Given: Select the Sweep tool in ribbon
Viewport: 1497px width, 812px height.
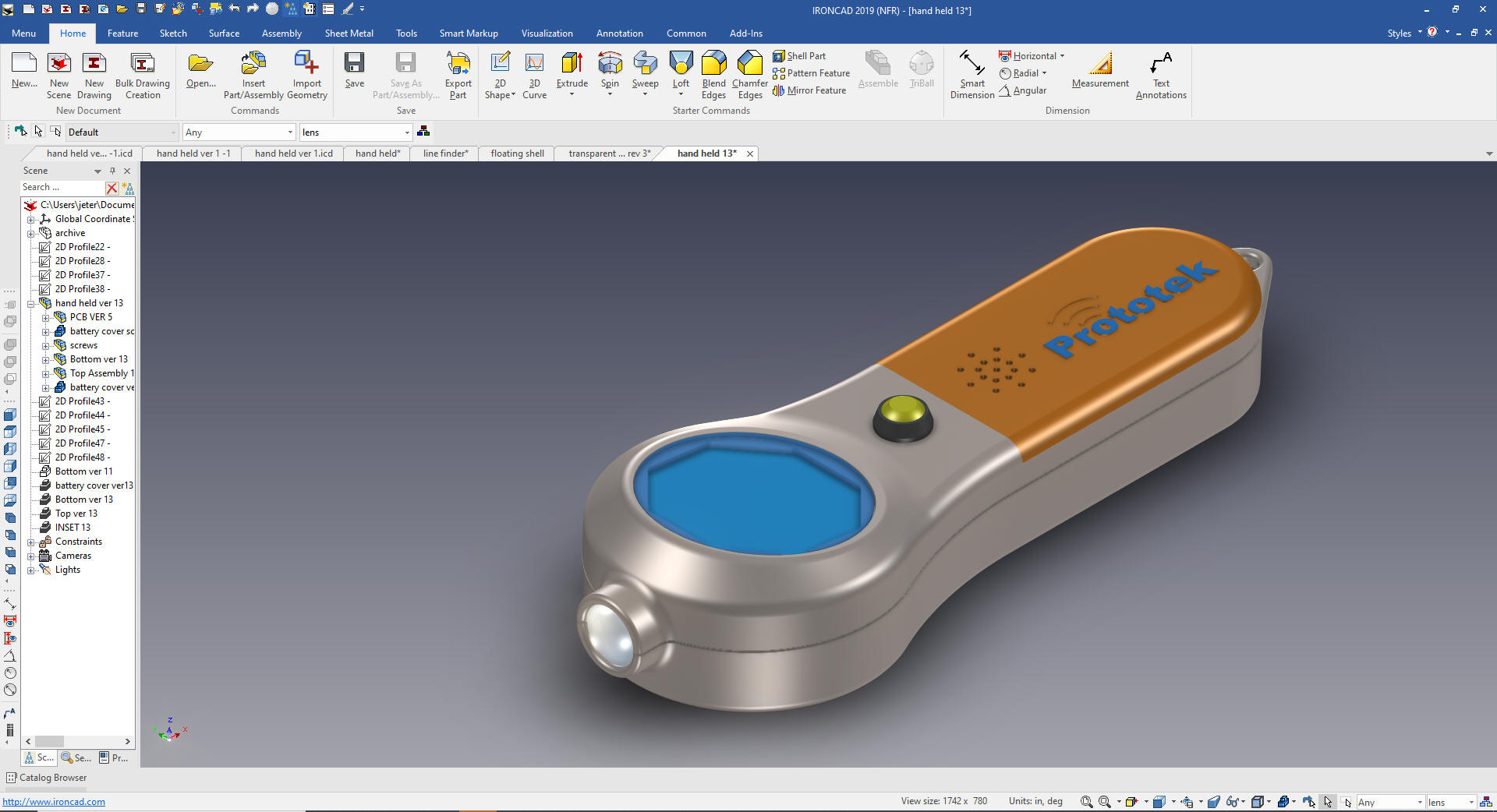Looking at the screenshot, I should (x=645, y=65).
